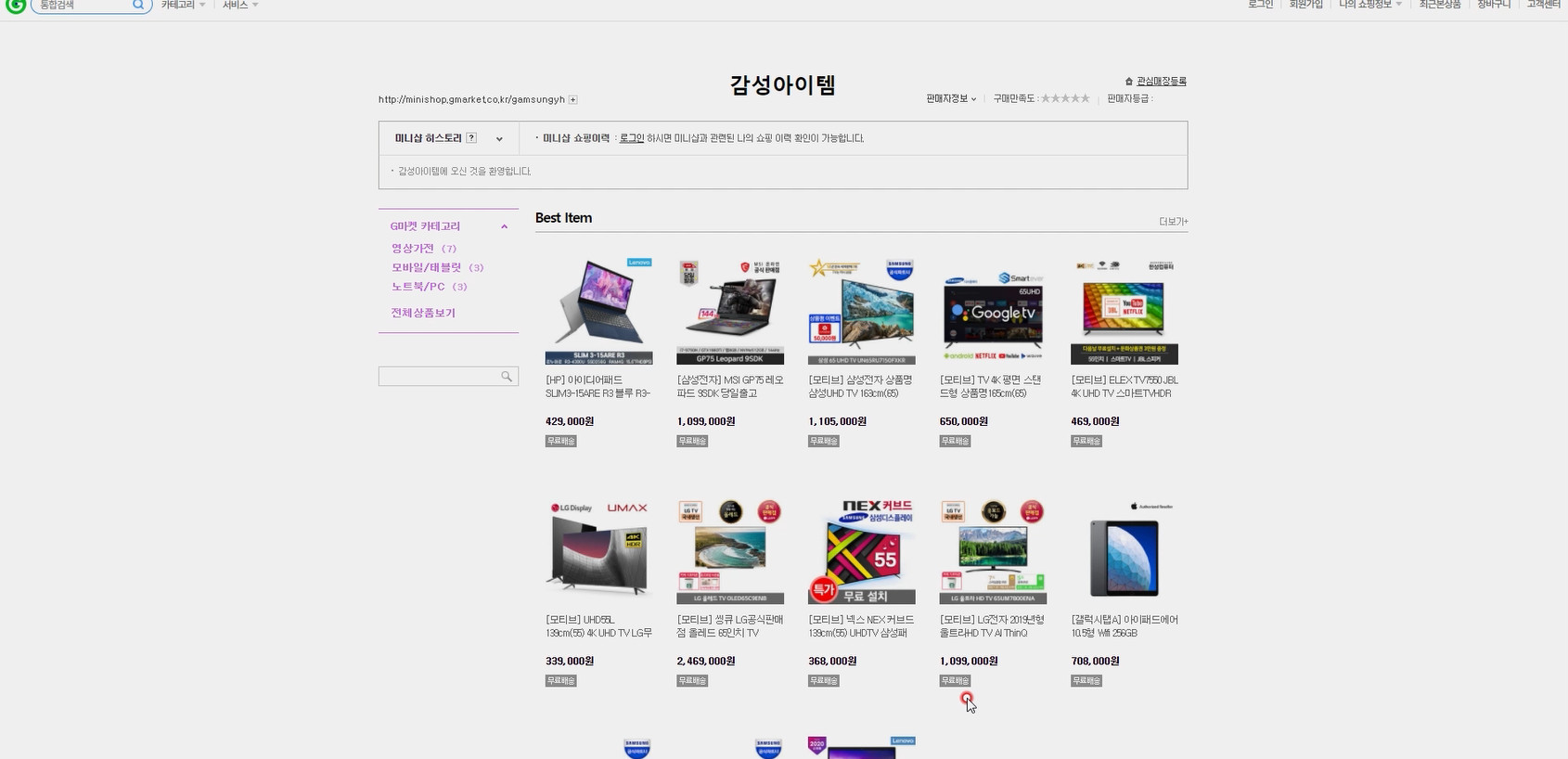Click question mark icon by 미니샵 히스토리
This screenshot has height=759, width=1568.
pos(471,138)
